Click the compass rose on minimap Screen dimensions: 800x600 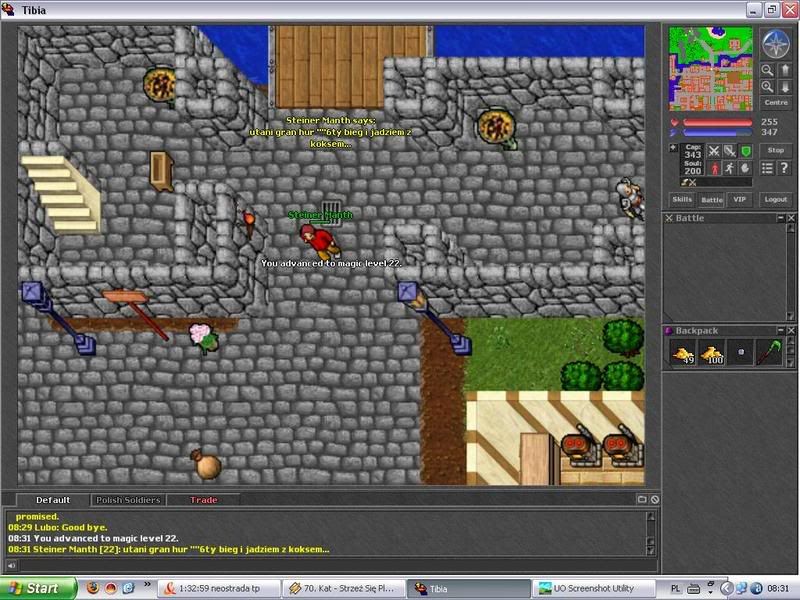tap(776, 43)
